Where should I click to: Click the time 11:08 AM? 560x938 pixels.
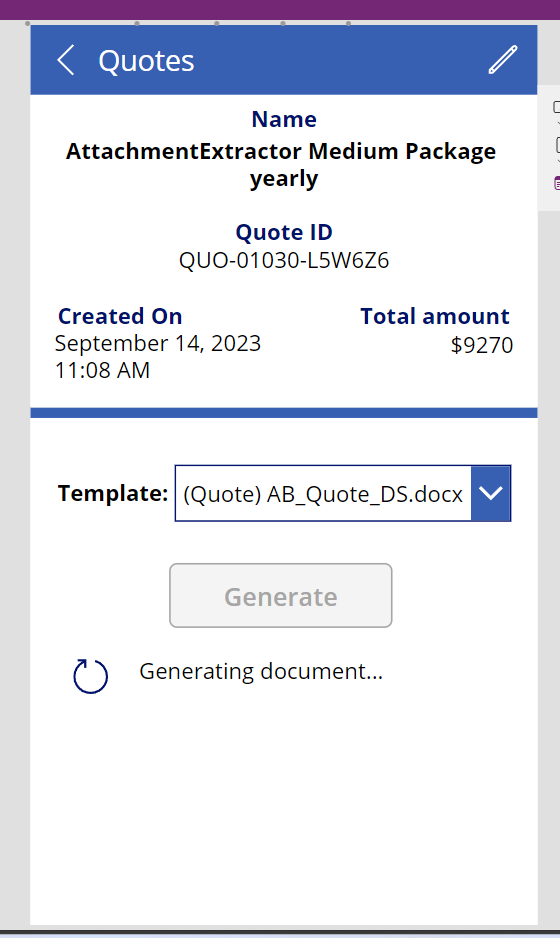tap(102, 370)
